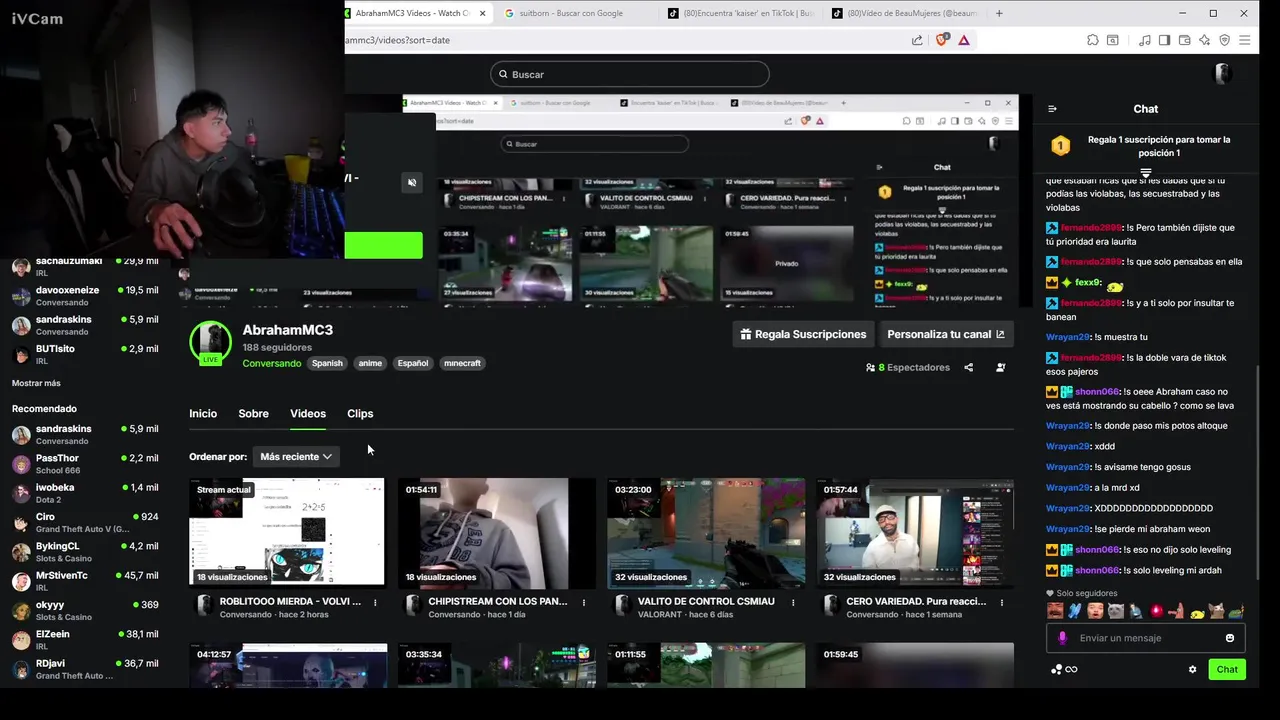Click the Ciro channel avatar
1280x720 pixels.
tap(20, 523)
